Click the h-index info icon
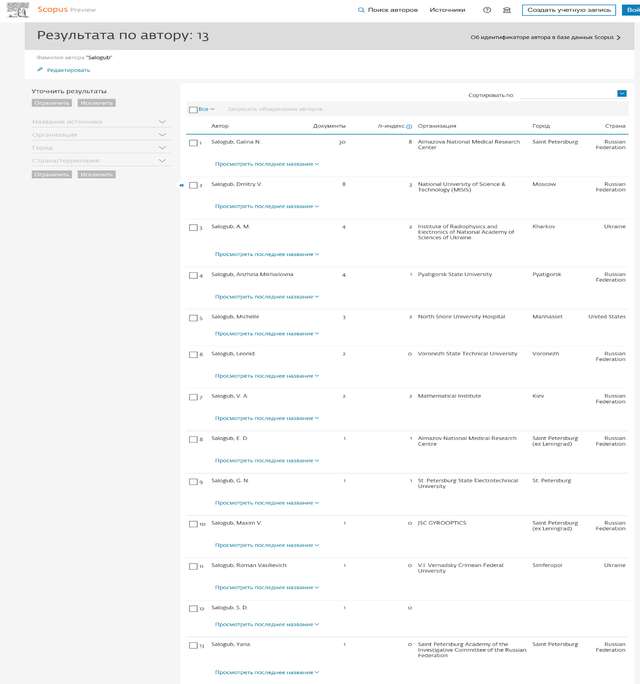 click(x=409, y=127)
